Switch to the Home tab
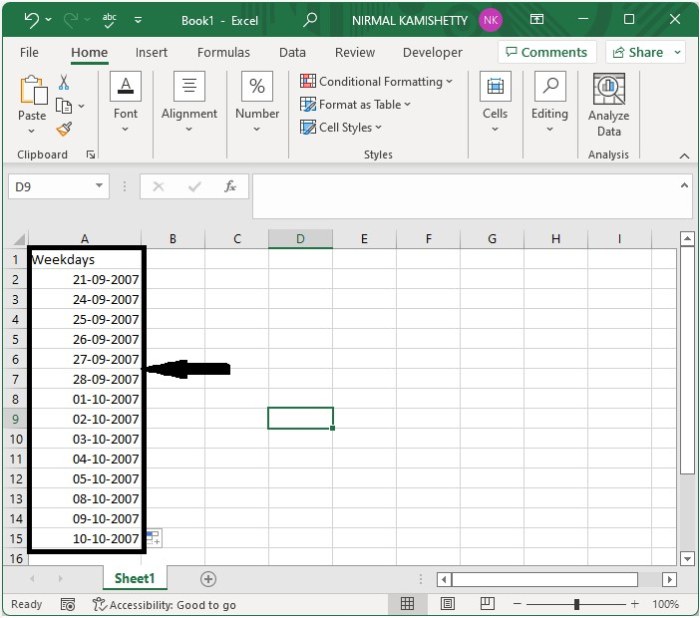Image resolution: width=700 pixels, height=618 pixels. [x=89, y=52]
